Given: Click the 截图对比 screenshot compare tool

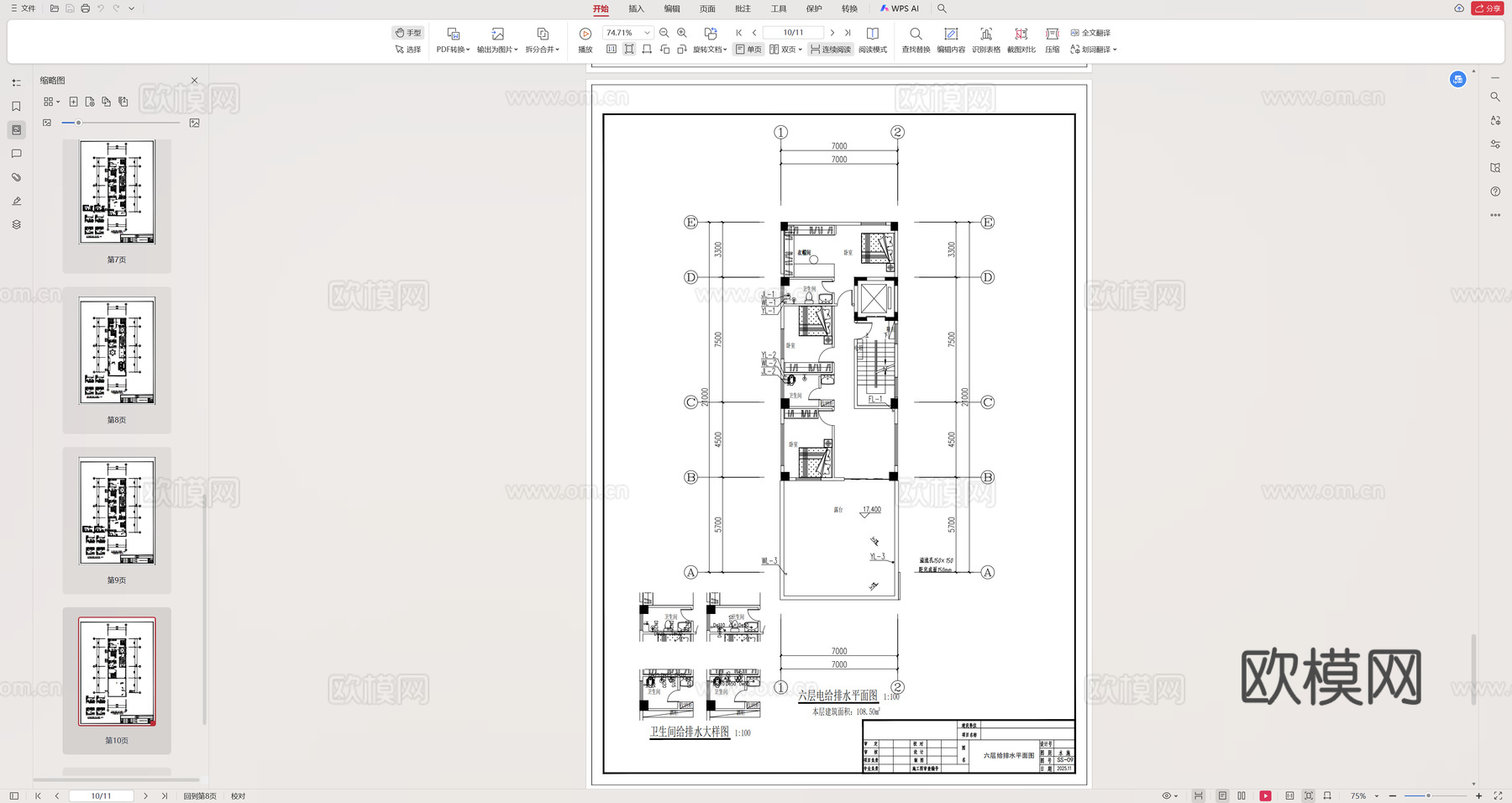Looking at the screenshot, I should click(x=1021, y=40).
